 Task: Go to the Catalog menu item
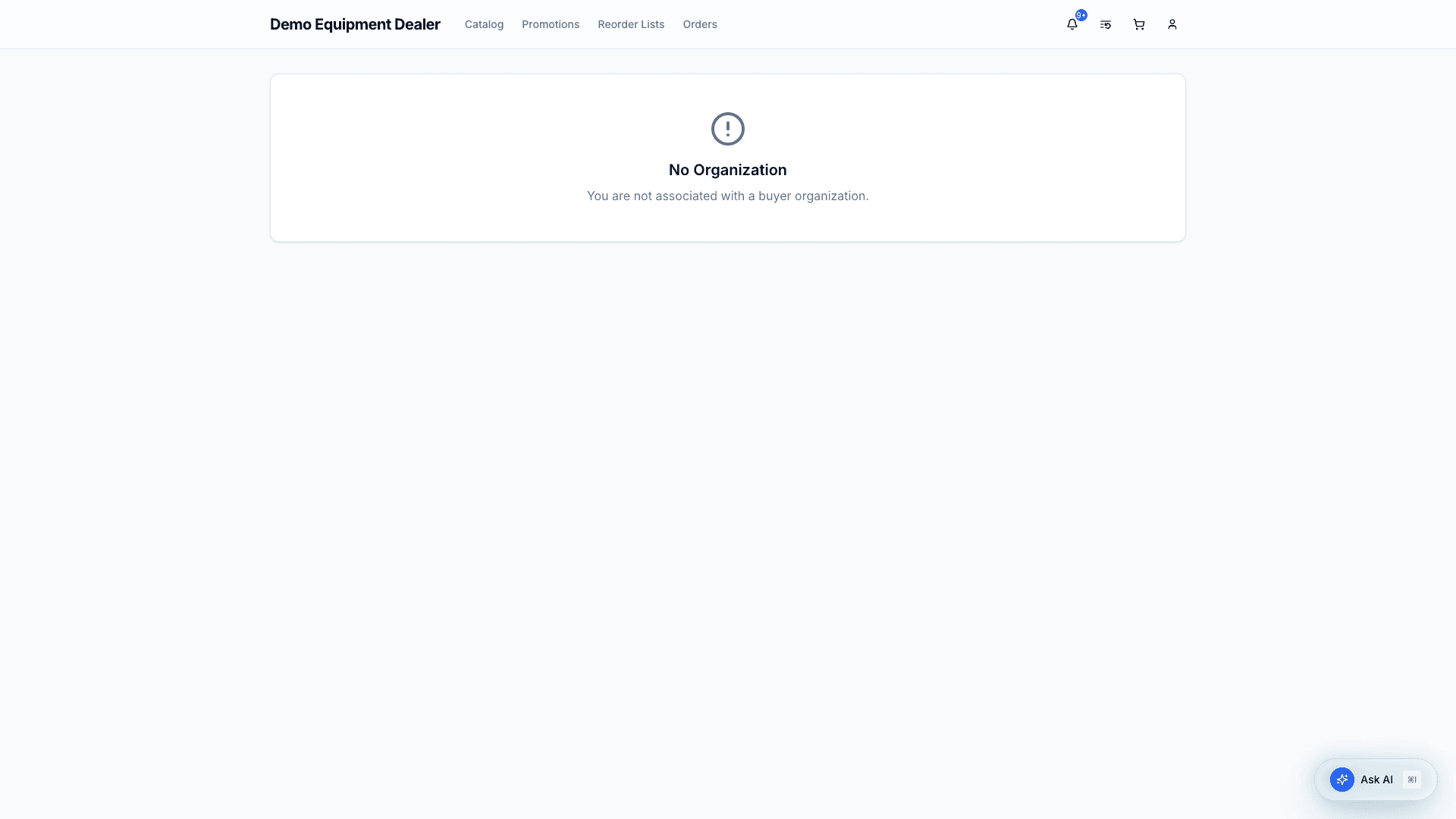tap(484, 24)
